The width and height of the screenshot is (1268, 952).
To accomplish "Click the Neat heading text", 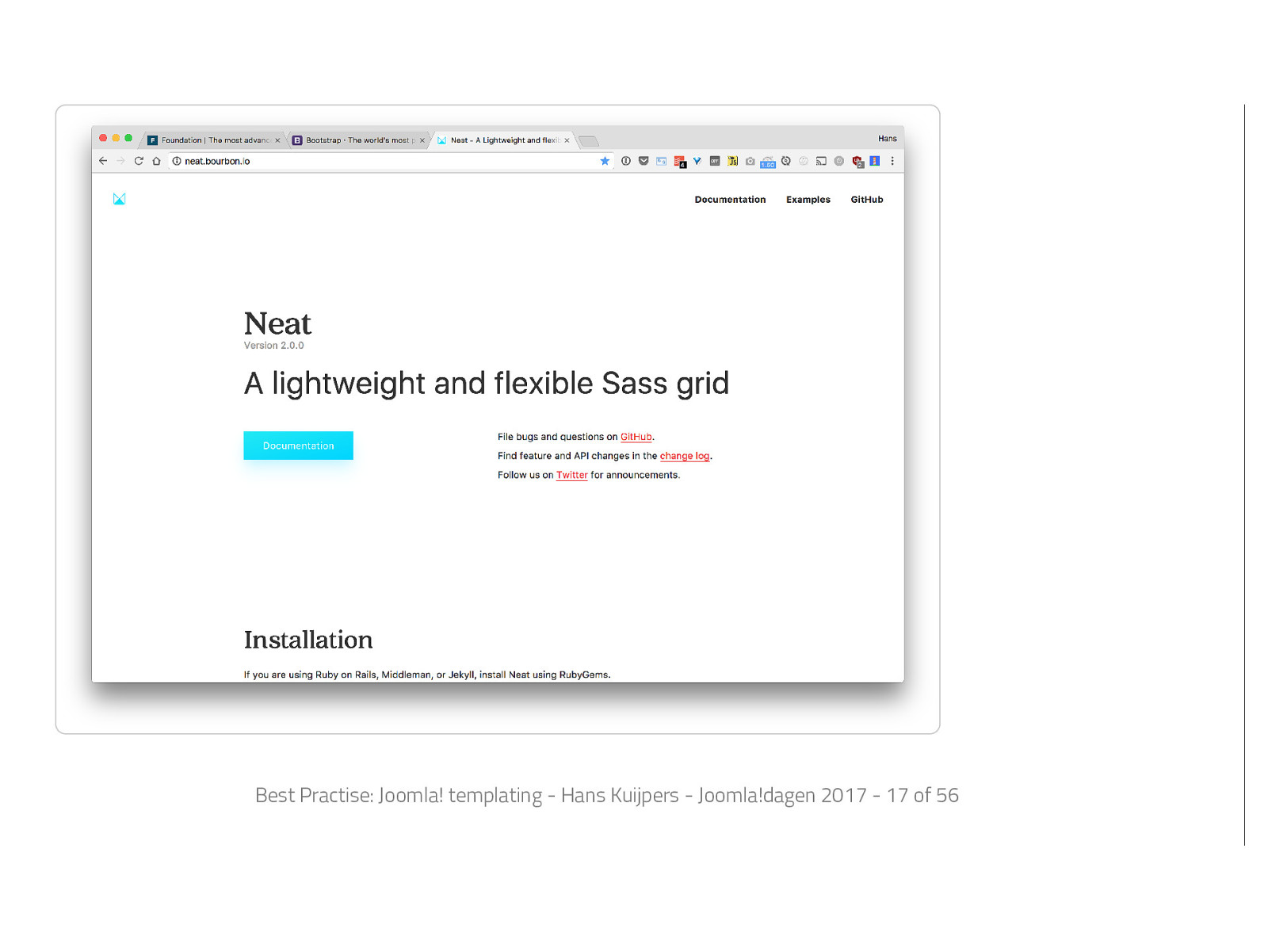I will [277, 323].
